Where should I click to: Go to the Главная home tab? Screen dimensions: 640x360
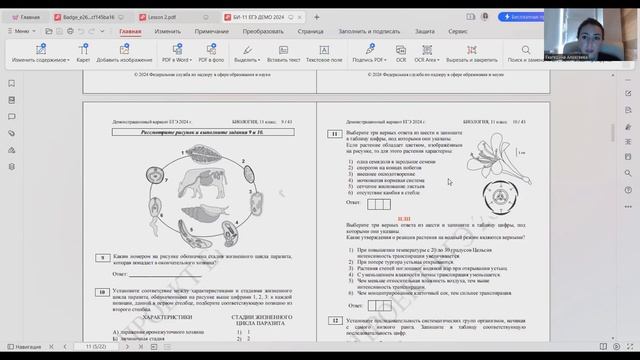[x=26, y=17]
